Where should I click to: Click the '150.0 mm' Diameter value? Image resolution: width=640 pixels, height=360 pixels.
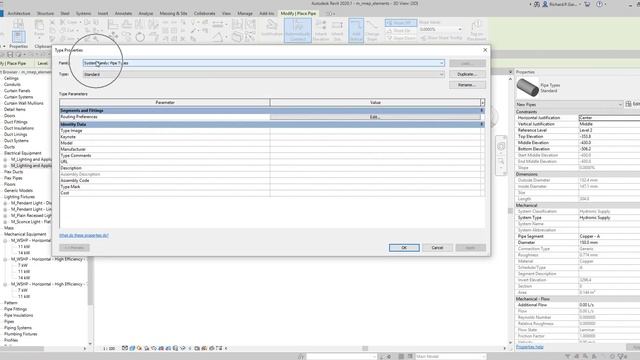[609, 242]
